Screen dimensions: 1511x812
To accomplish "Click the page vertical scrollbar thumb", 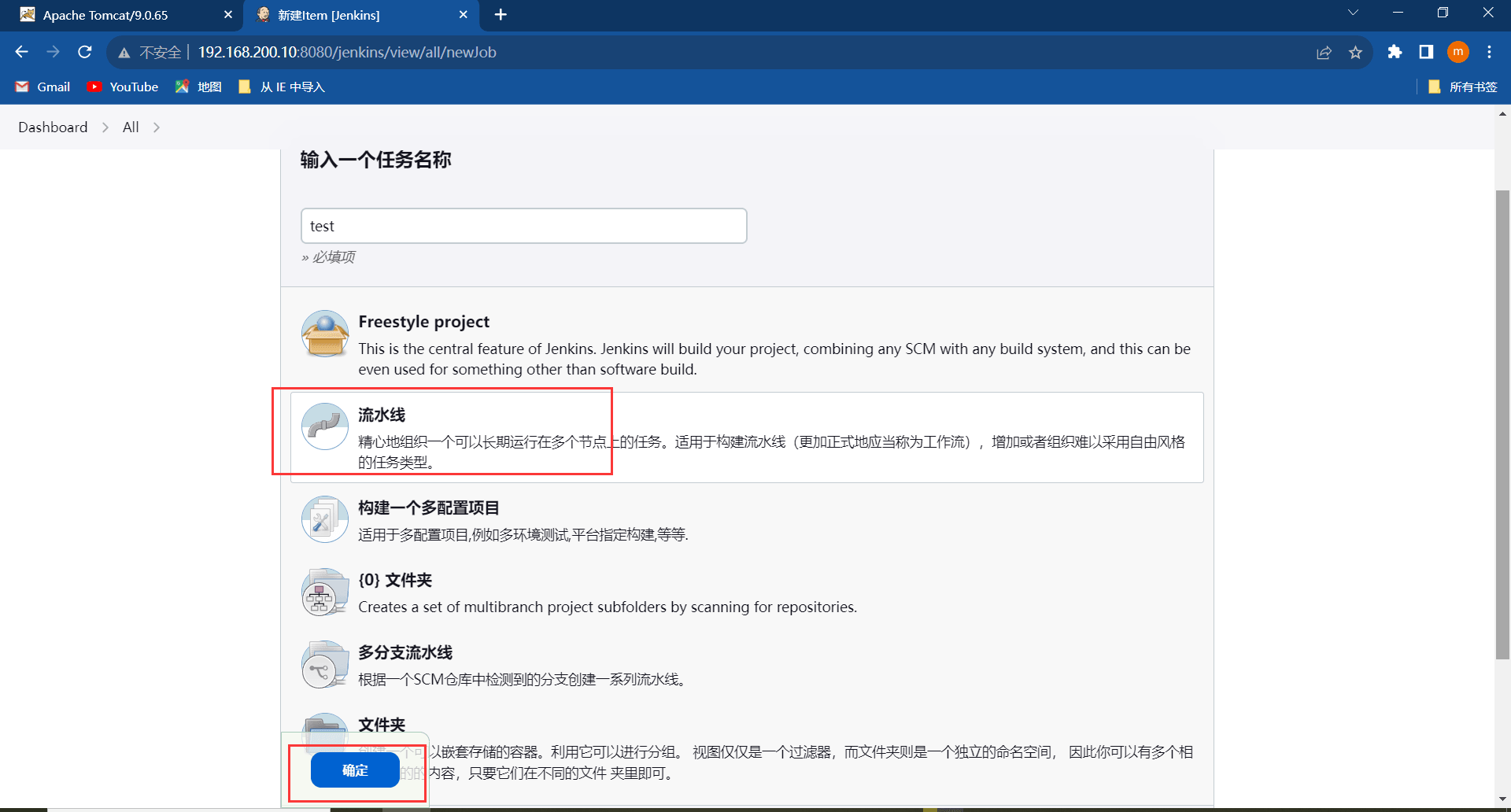I will 1502,425.
